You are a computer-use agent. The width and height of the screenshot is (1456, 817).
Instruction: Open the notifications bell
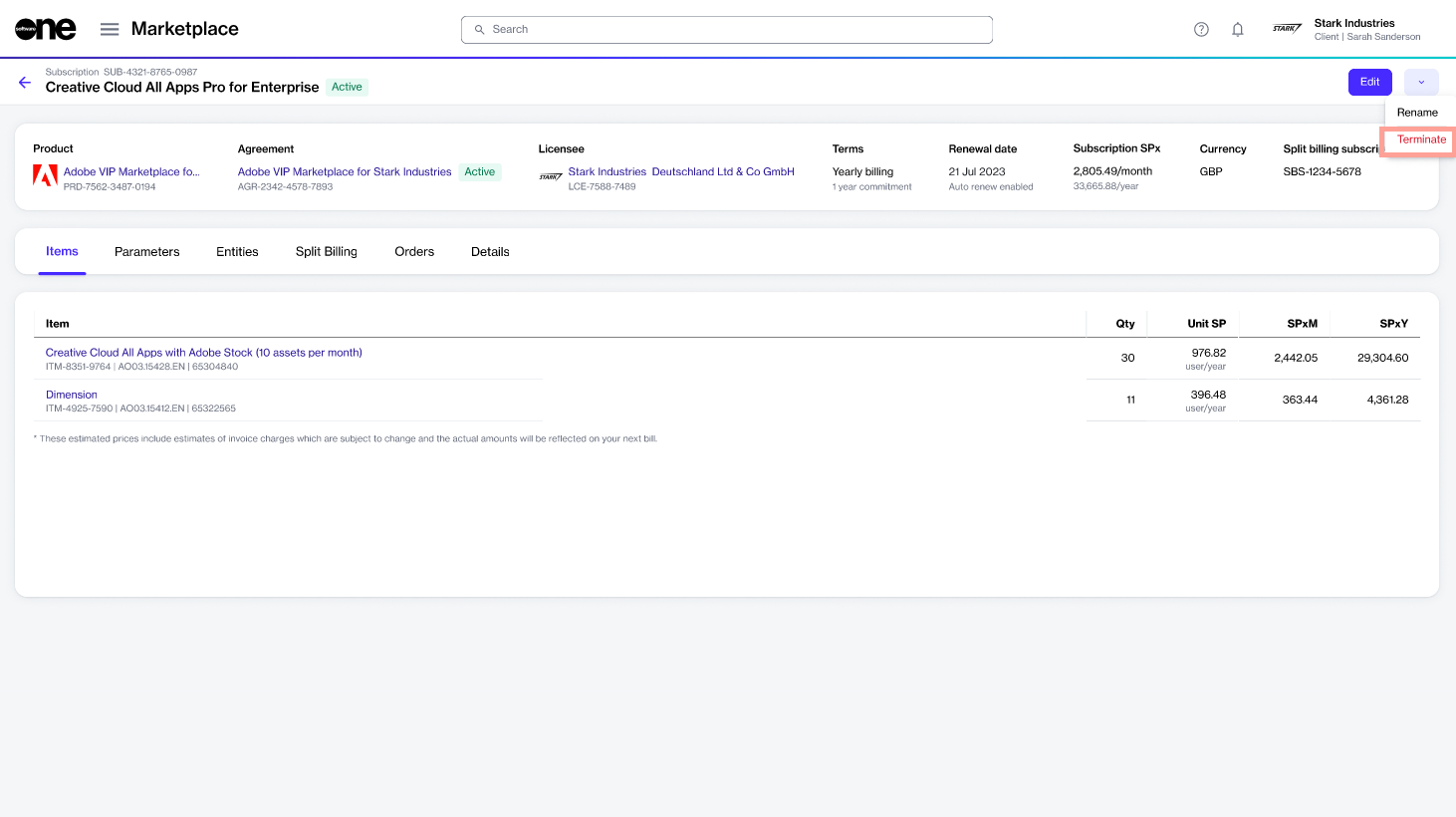(x=1237, y=29)
